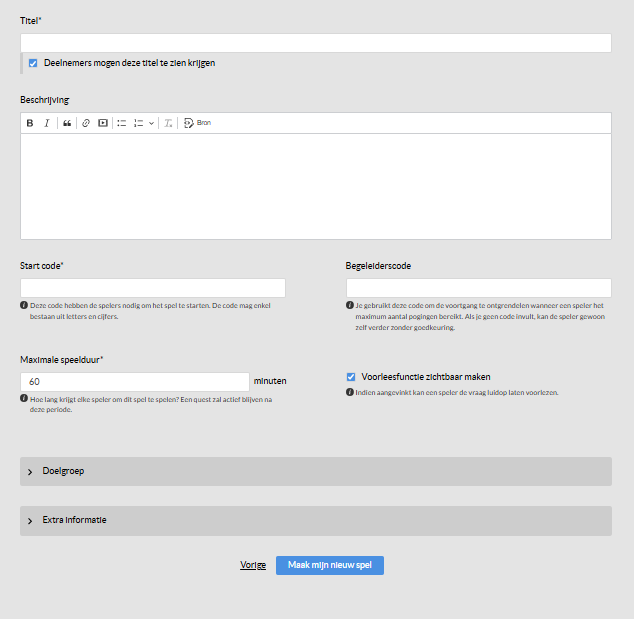
Task: Click the Begeleiderscode input field
Action: click(x=478, y=288)
